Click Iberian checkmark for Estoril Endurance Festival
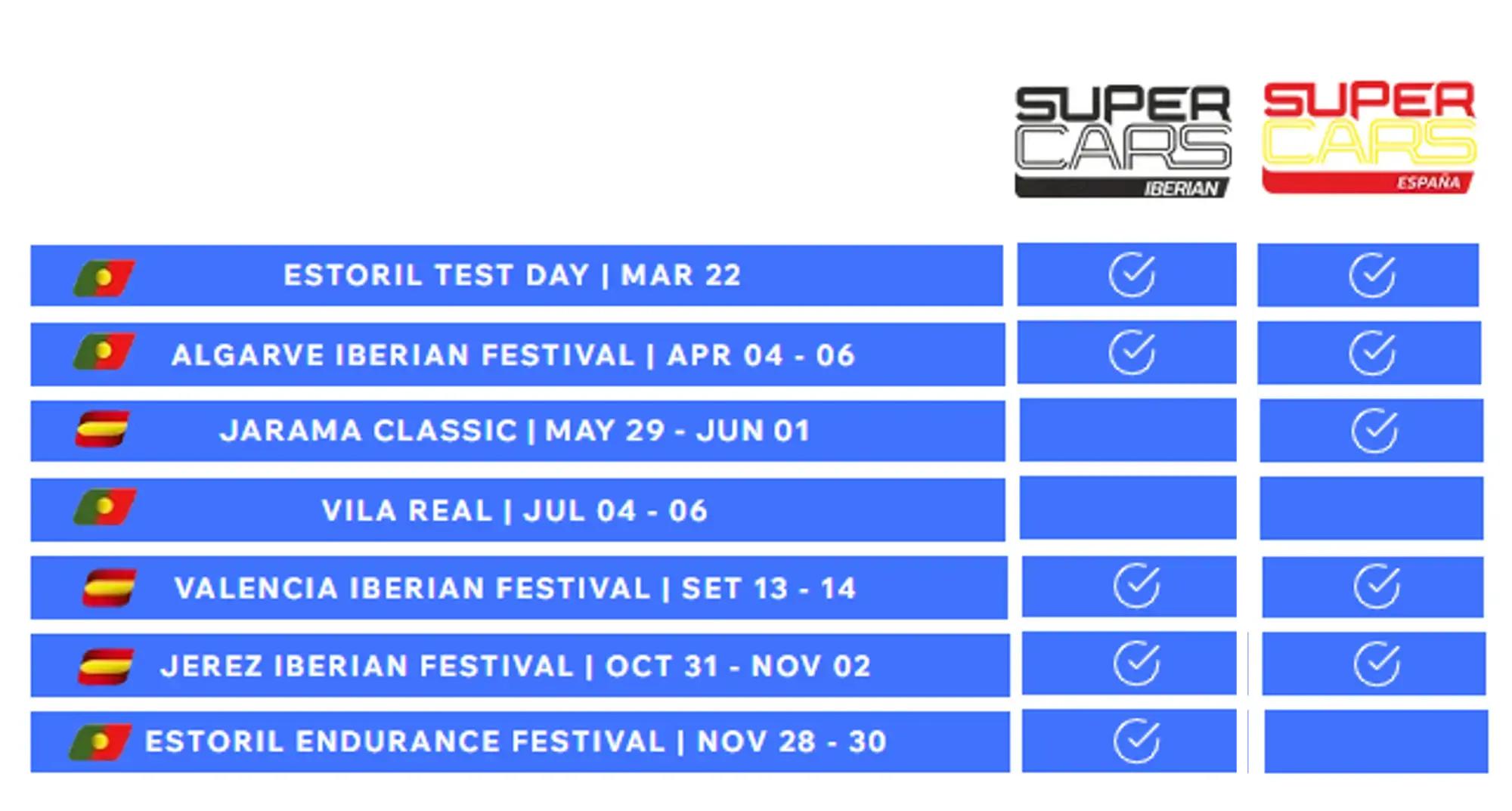This screenshot has height=811, width=1512. pos(1136,741)
